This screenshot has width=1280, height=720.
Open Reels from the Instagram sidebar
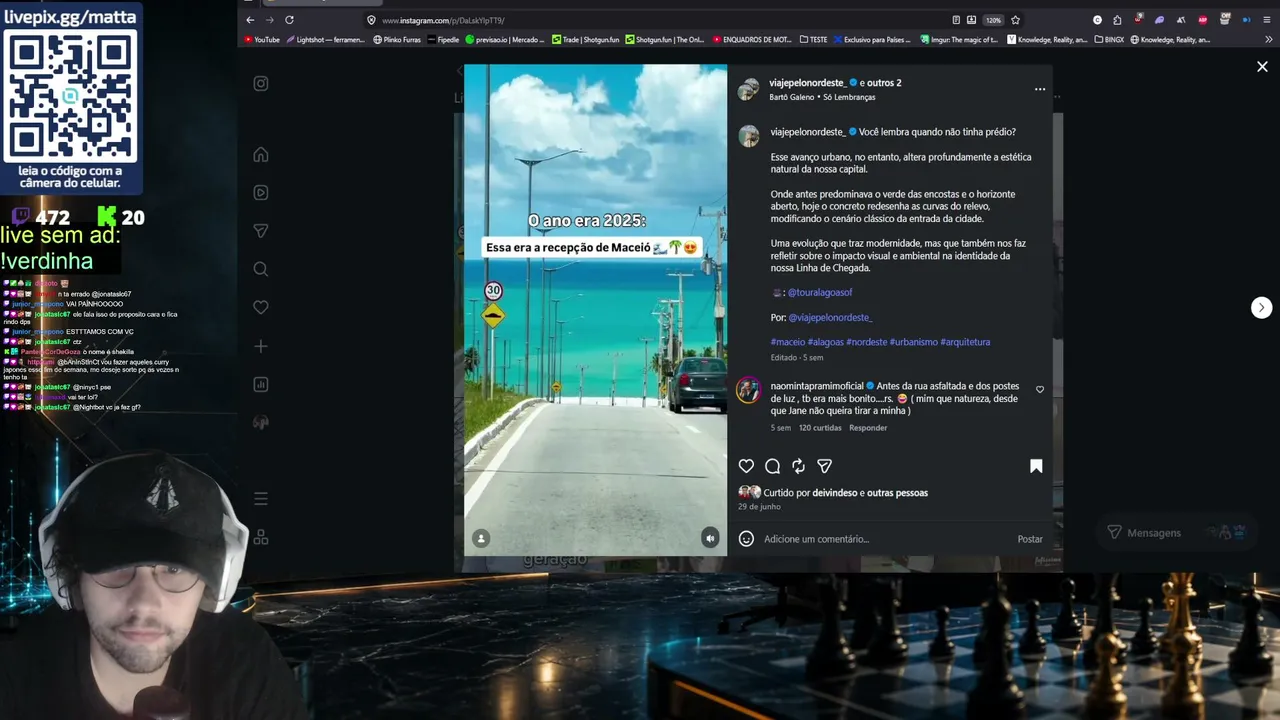click(261, 193)
